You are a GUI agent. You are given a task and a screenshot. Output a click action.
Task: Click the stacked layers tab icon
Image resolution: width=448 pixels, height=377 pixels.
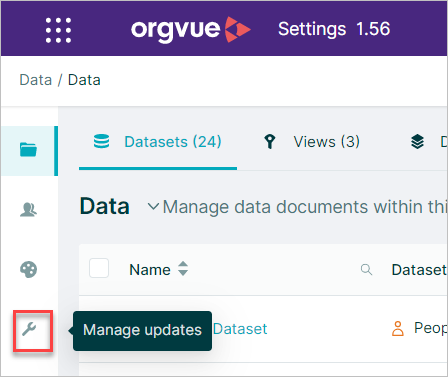(417, 142)
